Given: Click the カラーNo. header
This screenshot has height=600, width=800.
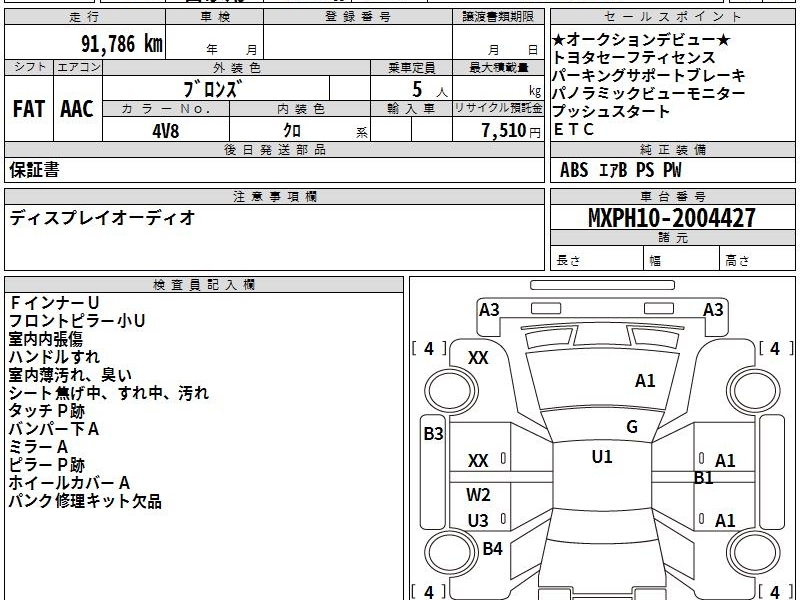Looking at the screenshot, I should click(x=166, y=109).
